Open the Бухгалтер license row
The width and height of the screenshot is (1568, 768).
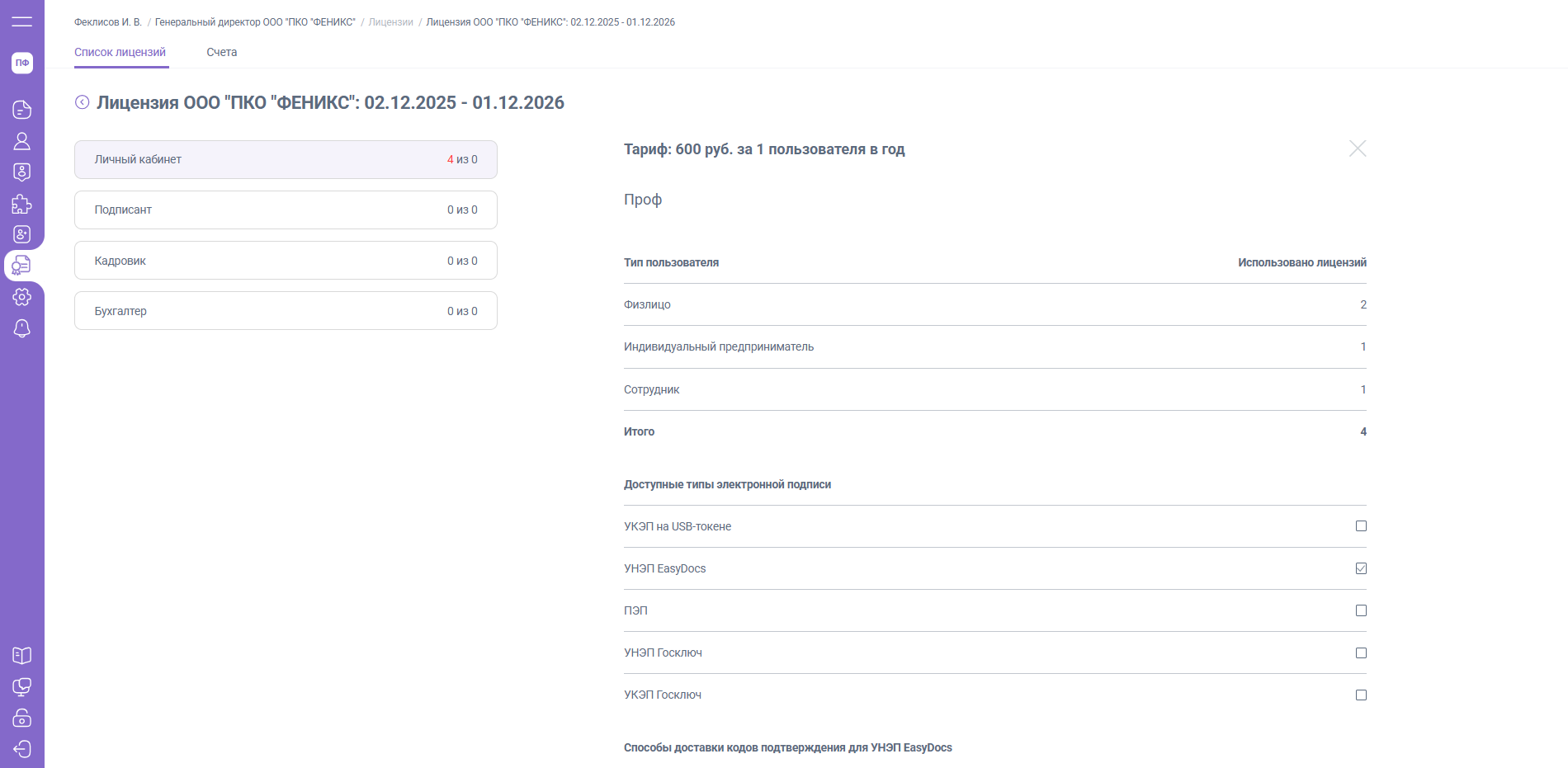tap(286, 311)
